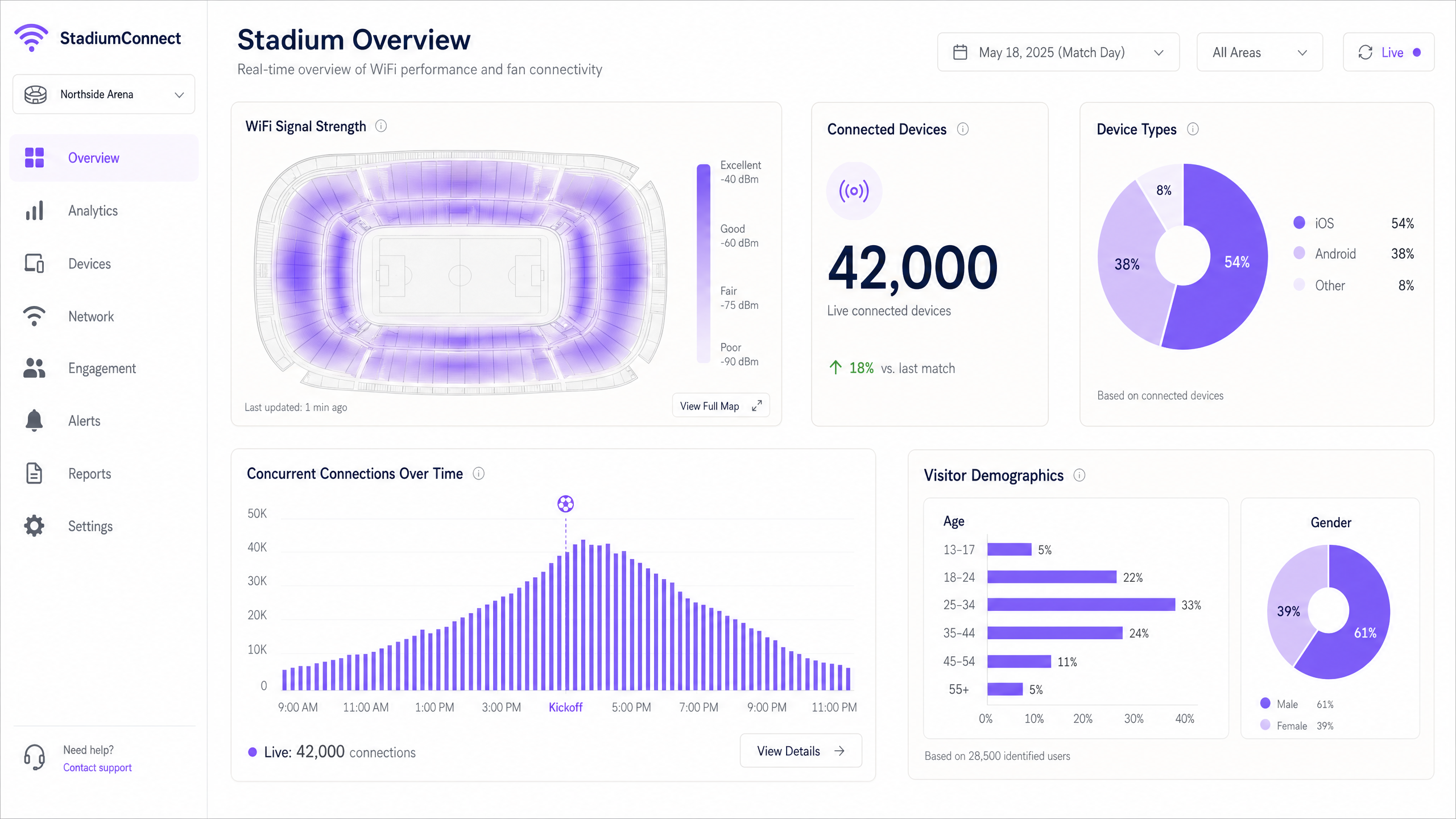
Task: Open Alerts using the bell icon
Action: pos(34,421)
